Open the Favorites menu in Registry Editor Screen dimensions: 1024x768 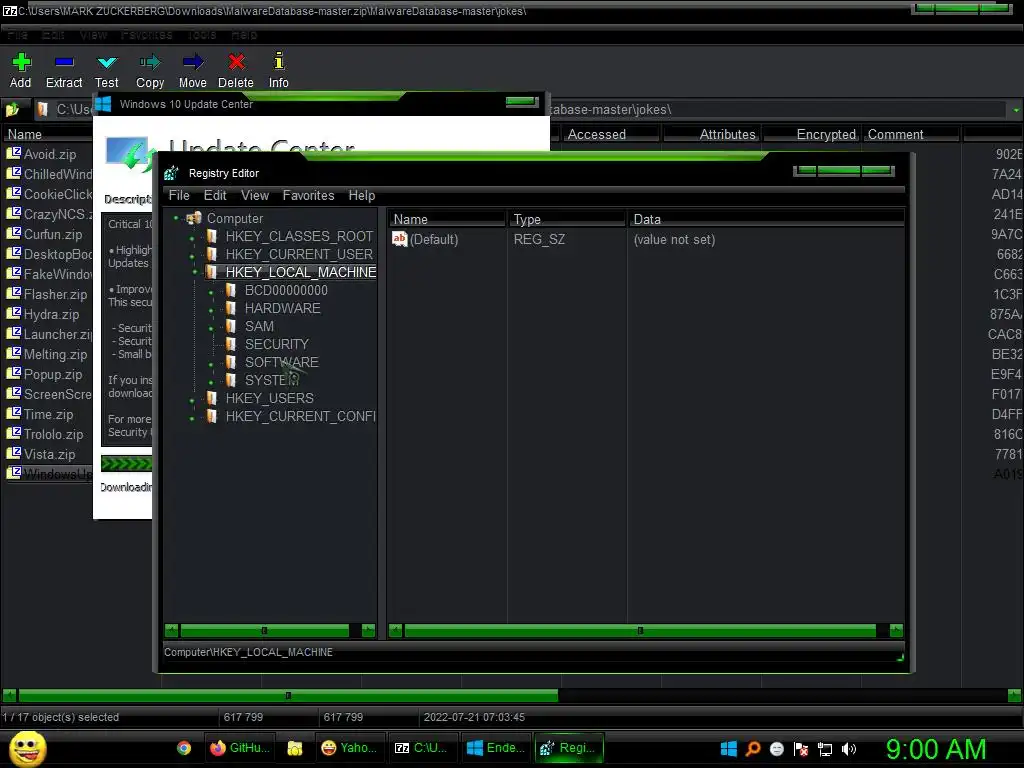coord(308,195)
